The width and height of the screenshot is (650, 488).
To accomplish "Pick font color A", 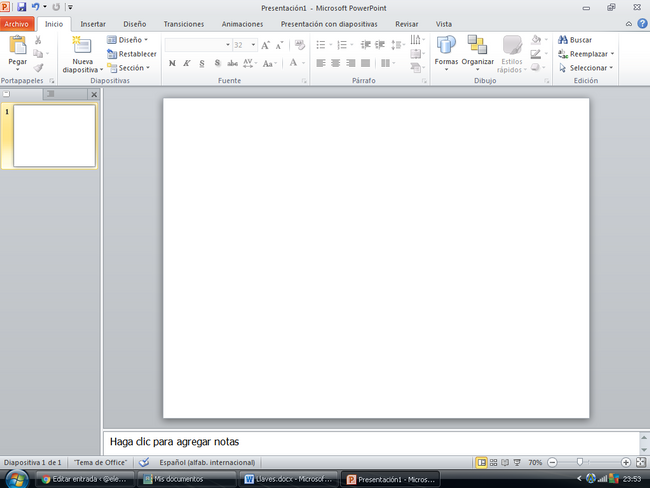I will [293, 63].
